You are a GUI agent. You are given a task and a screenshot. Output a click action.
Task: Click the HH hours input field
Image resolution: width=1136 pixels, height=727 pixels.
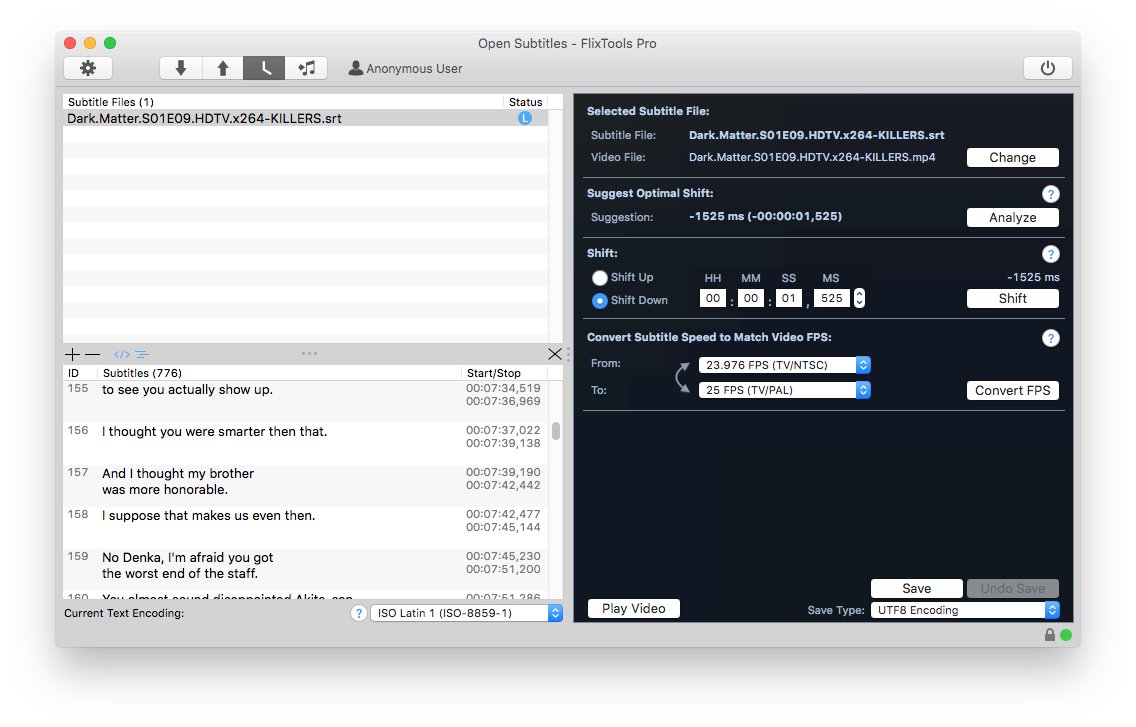pyautogui.click(x=713, y=298)
